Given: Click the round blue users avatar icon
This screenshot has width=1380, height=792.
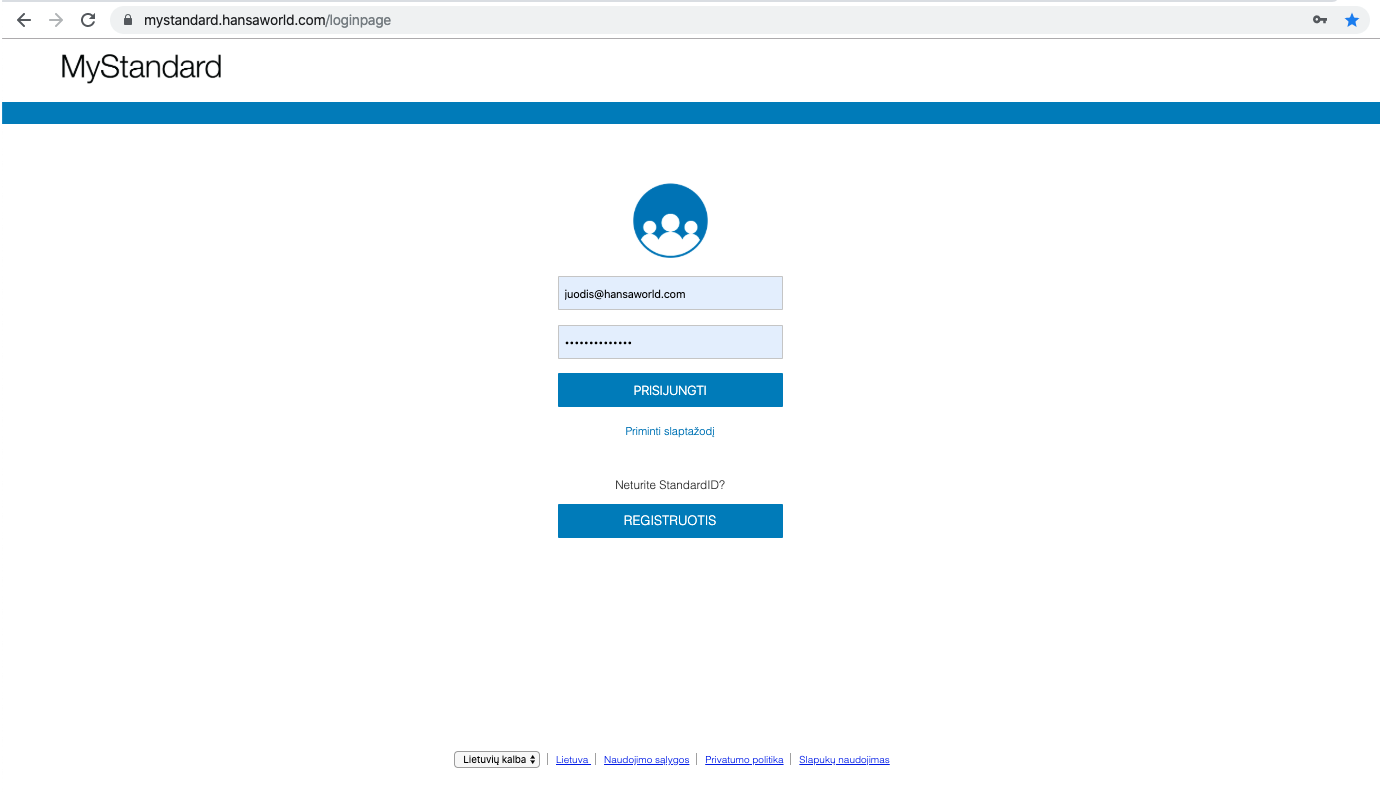Looking at the screenshot, I should pyautogui.click(x=670, y=221).
